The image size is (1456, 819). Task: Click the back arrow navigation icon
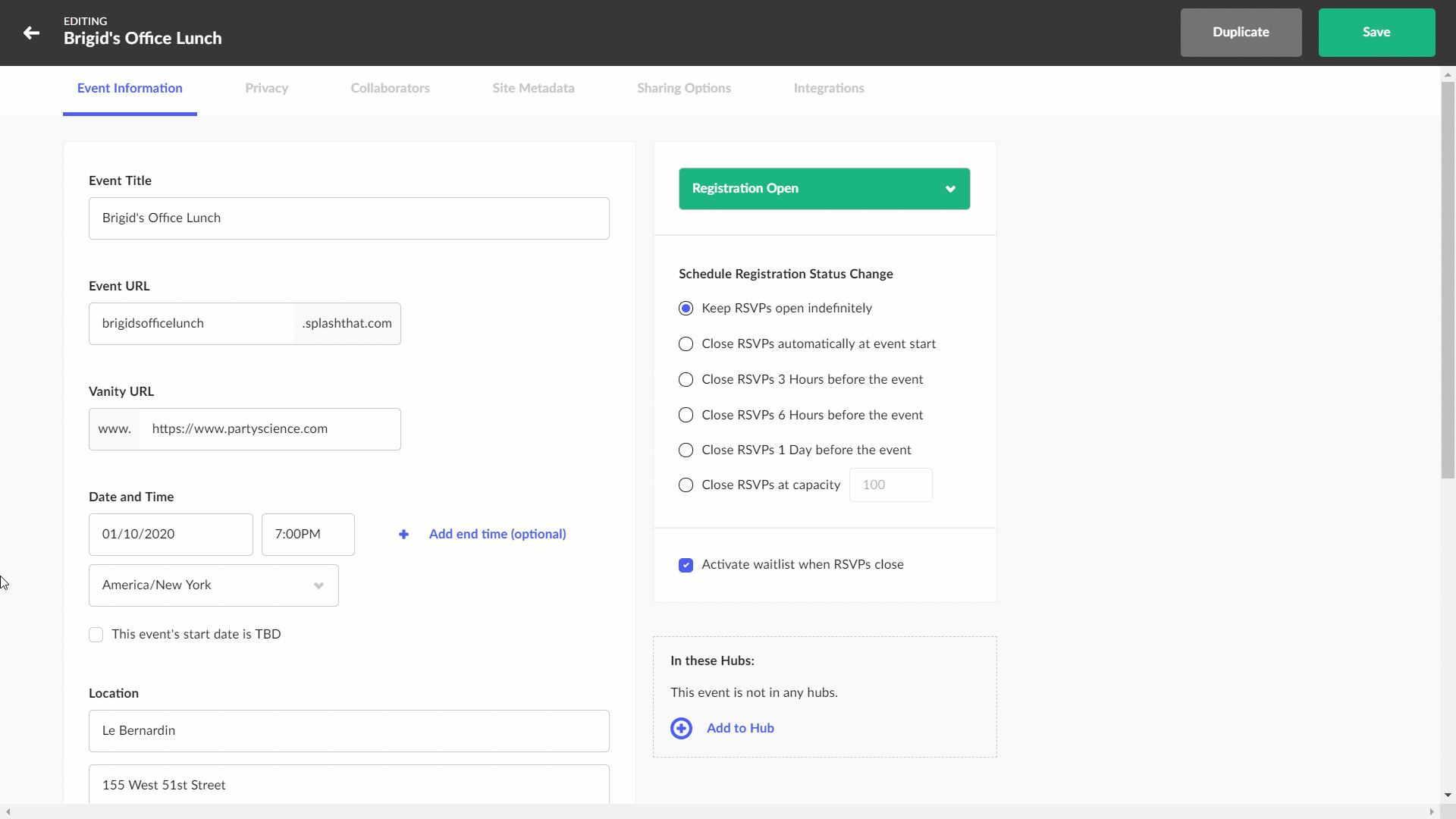click(x=32, y=32)
